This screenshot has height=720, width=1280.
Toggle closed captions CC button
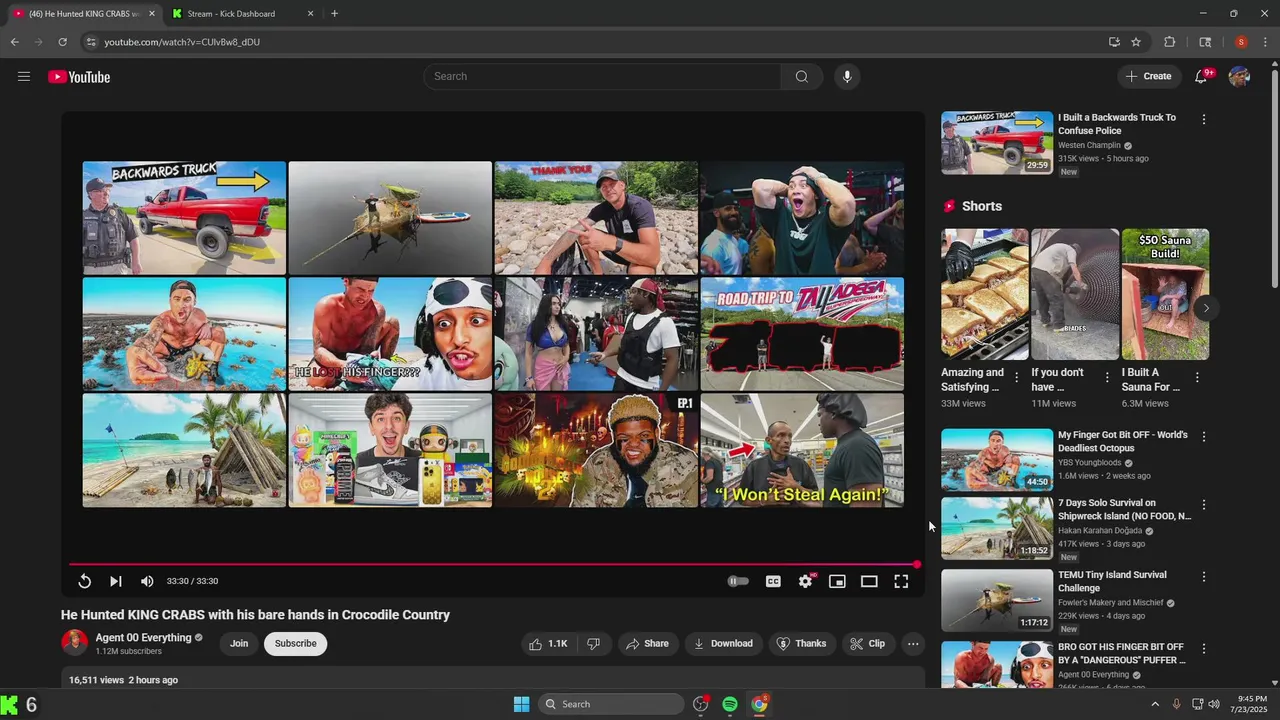pos(773,581)
